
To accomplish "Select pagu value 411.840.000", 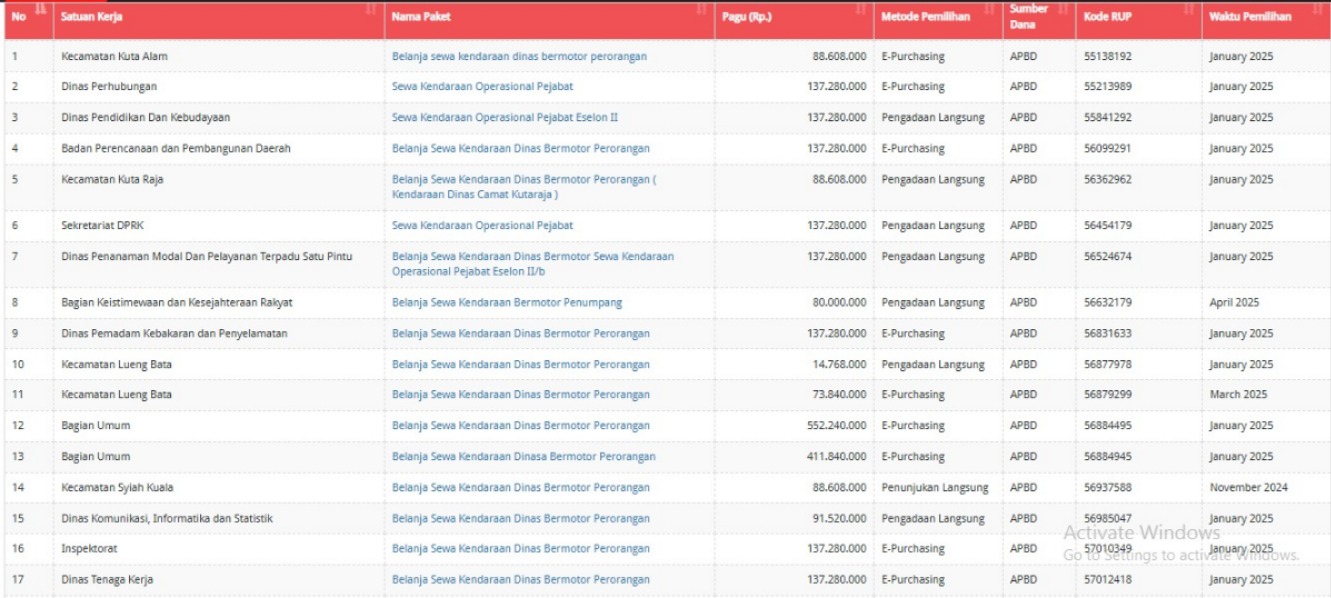I will 836,456.
